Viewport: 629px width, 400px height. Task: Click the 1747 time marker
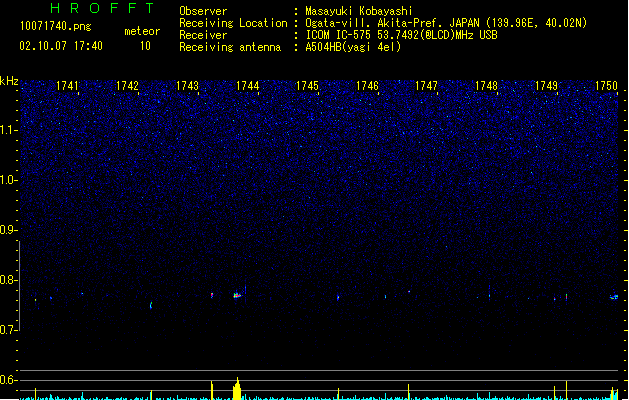(x=426, y=86)
